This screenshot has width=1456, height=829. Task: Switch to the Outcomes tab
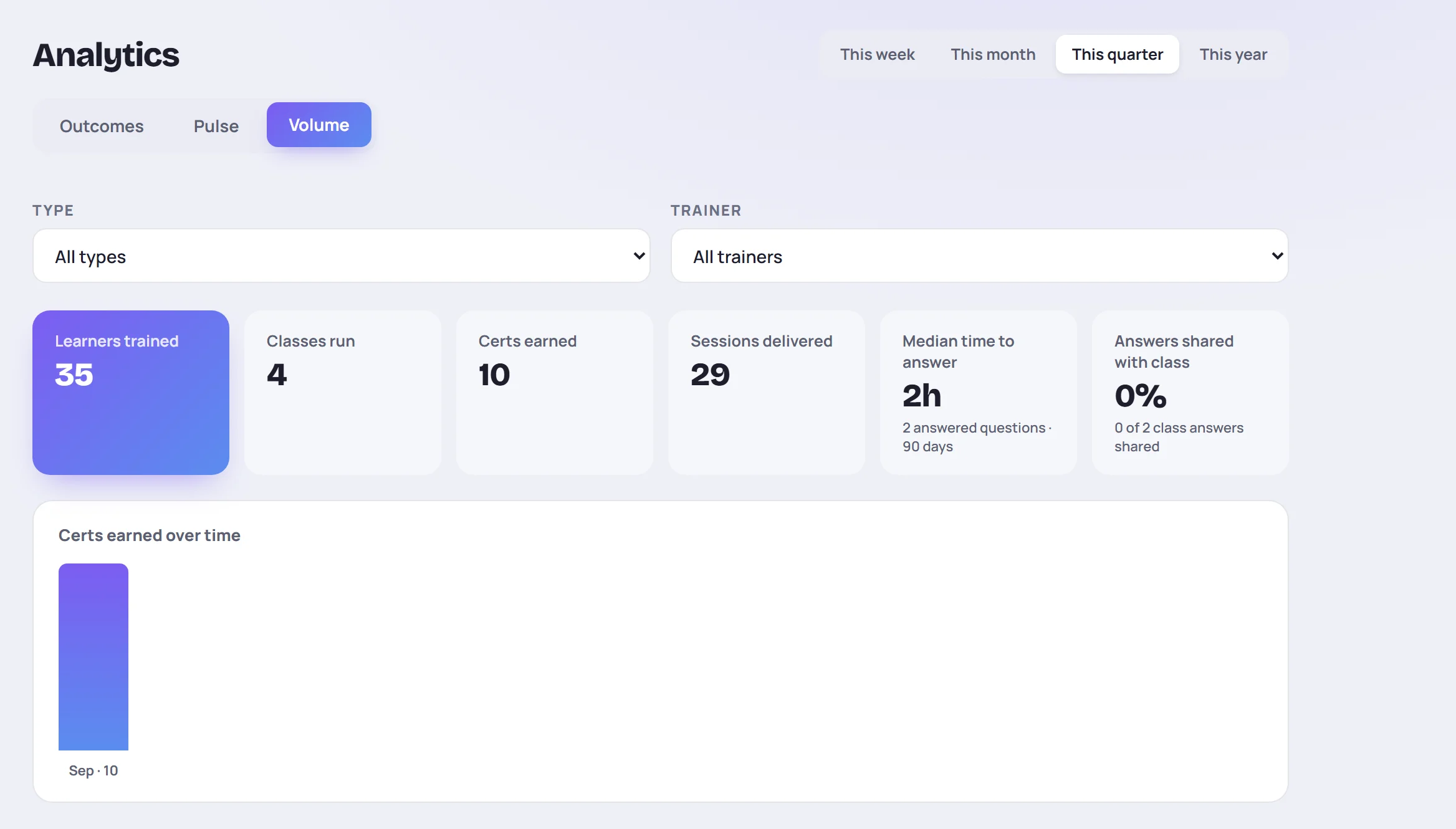[x=102, y=126]
